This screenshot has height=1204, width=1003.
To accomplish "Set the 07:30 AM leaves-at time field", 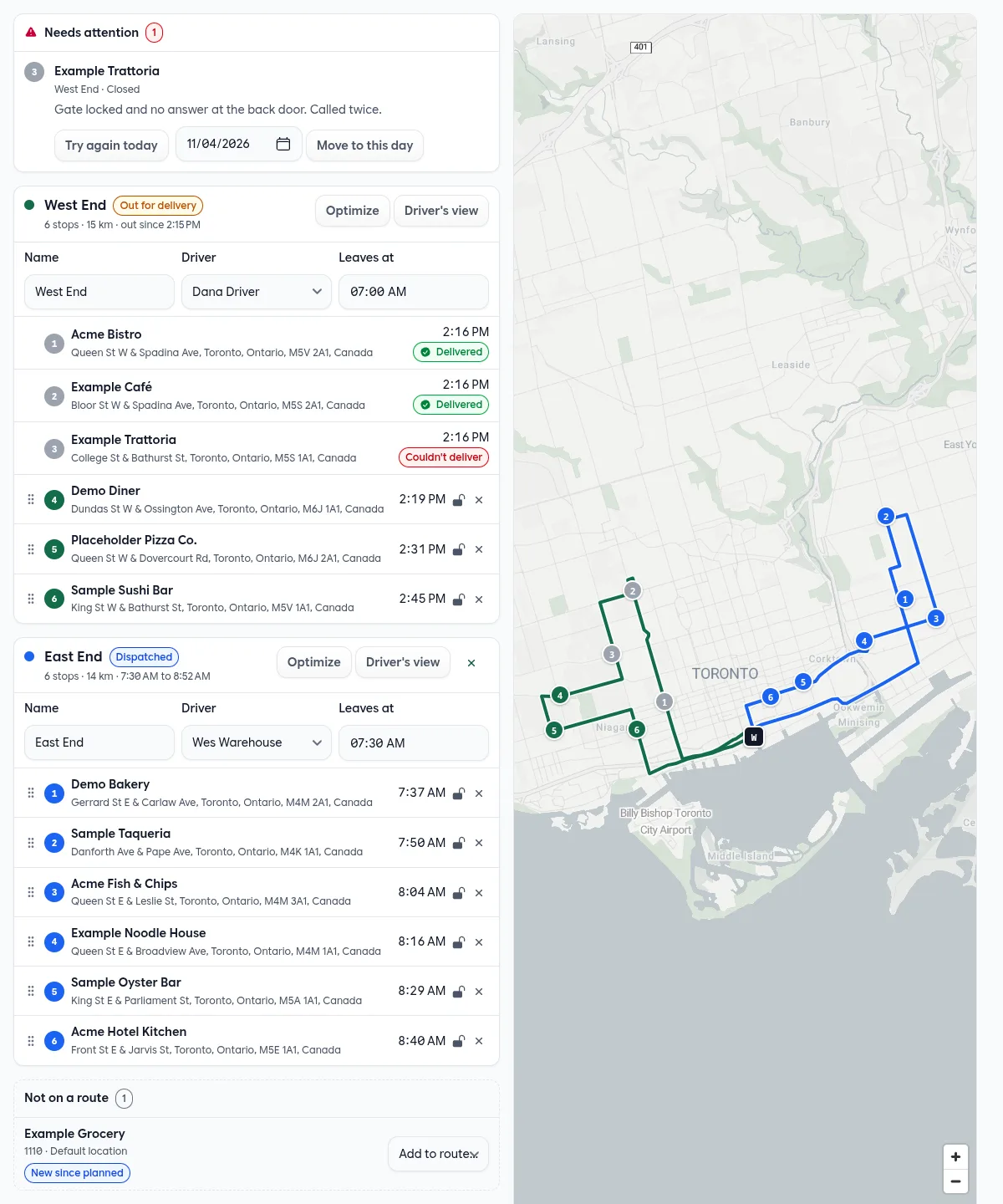I will tap(414, 742).
